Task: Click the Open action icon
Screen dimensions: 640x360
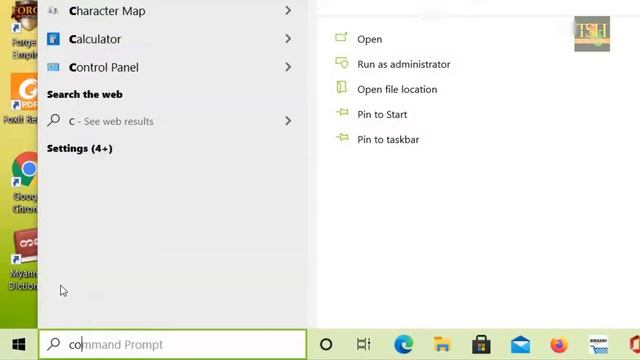Action: (x=341, y=38)
